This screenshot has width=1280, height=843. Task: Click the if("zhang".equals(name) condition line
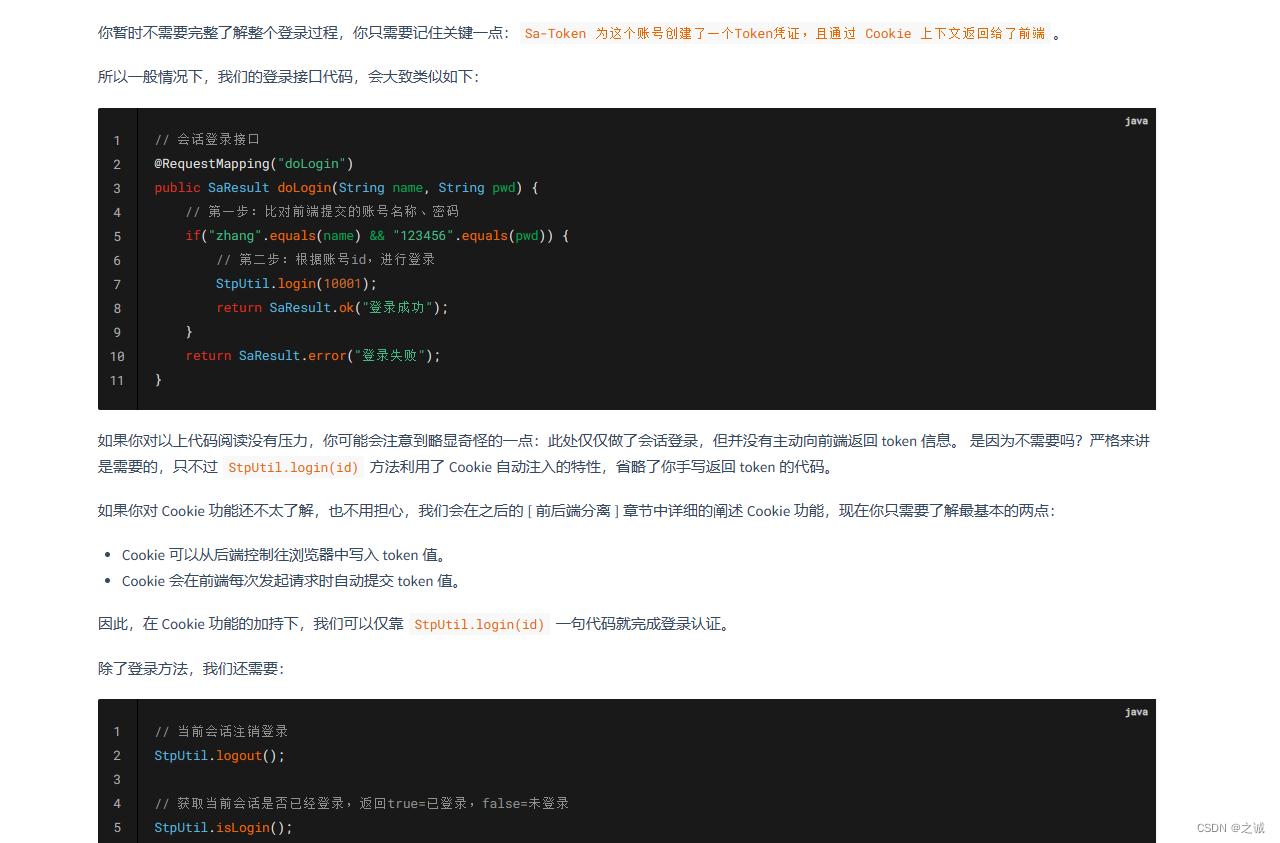(x=377, y=236)
